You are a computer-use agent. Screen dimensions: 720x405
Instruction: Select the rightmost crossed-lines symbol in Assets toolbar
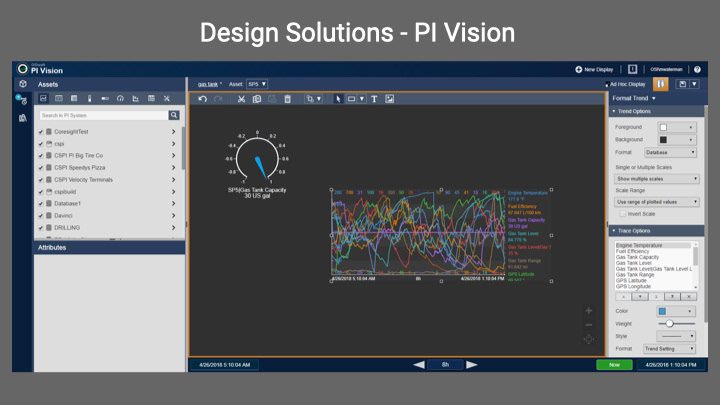pyautogui.click(x=167, y=98)
